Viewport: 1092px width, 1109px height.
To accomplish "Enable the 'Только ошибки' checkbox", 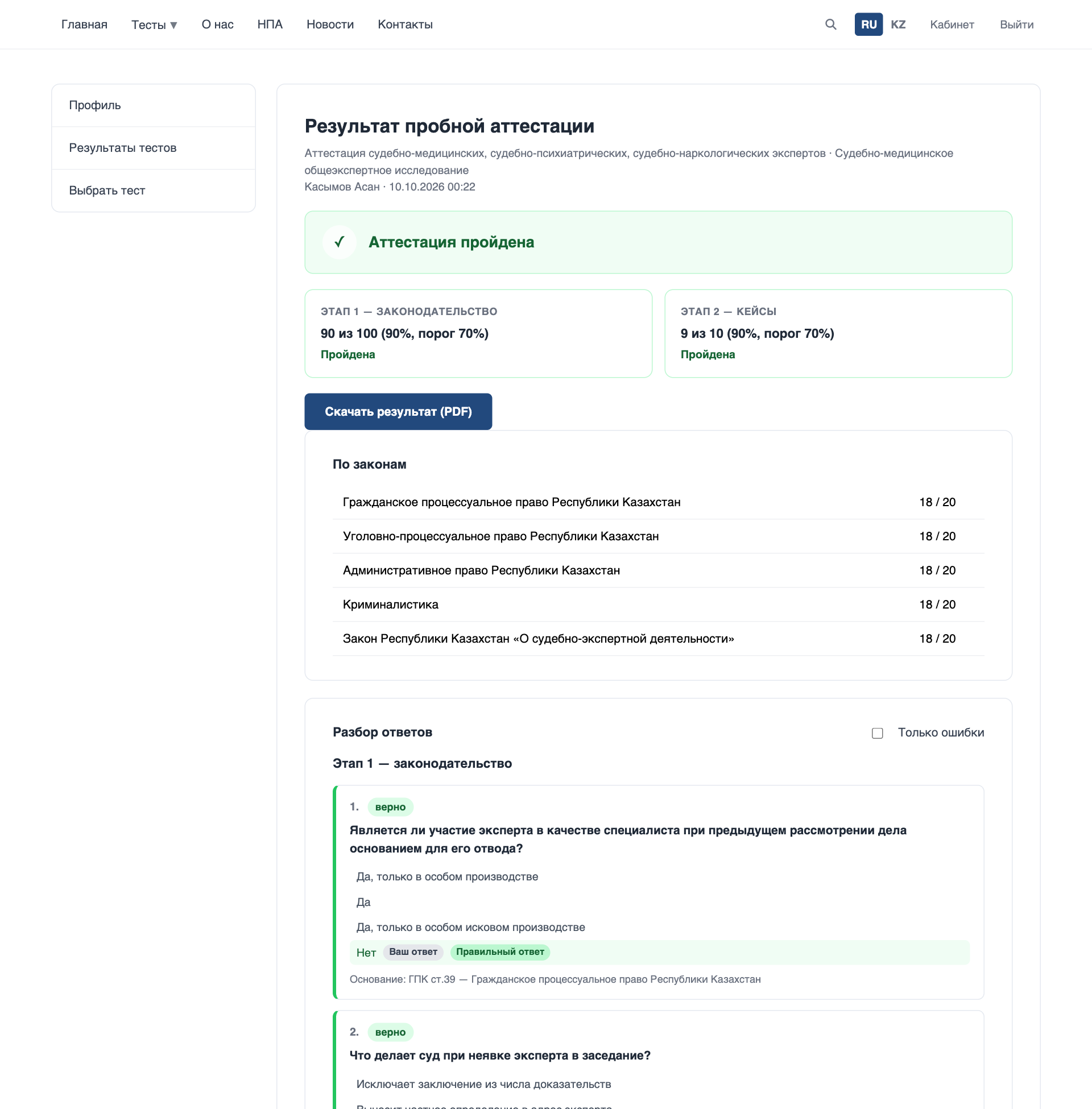I will point(877,733).
